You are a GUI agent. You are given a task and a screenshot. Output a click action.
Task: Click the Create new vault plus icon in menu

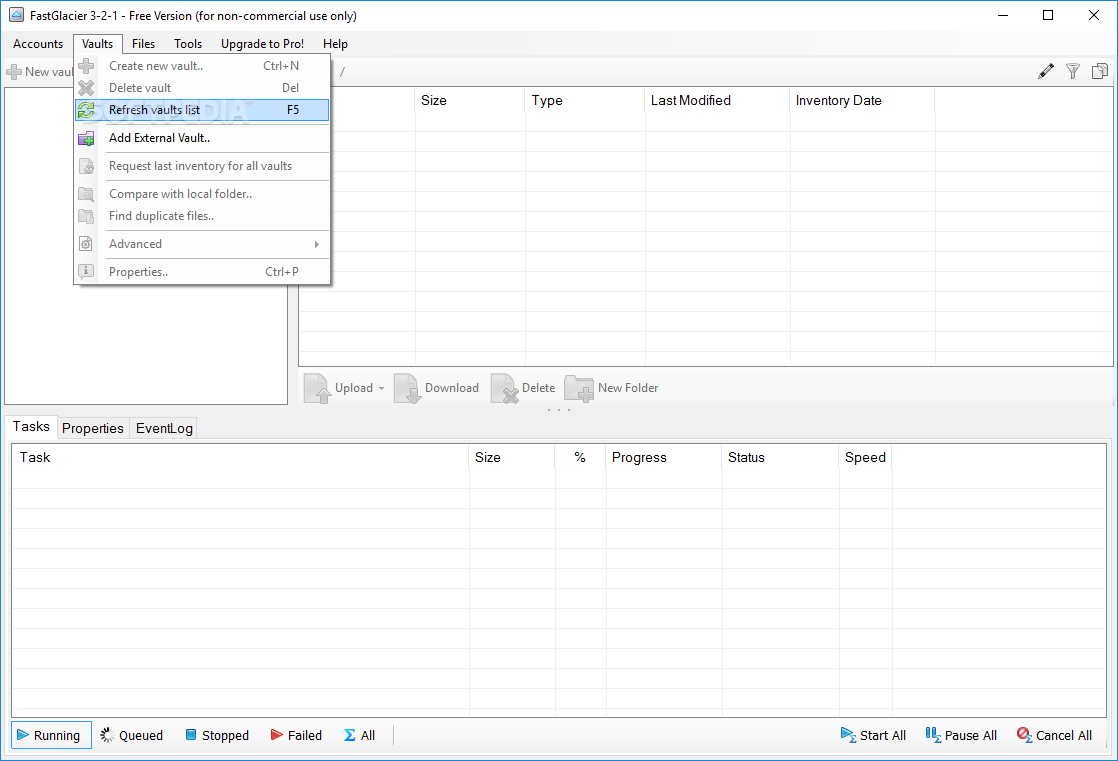[86, 66]
